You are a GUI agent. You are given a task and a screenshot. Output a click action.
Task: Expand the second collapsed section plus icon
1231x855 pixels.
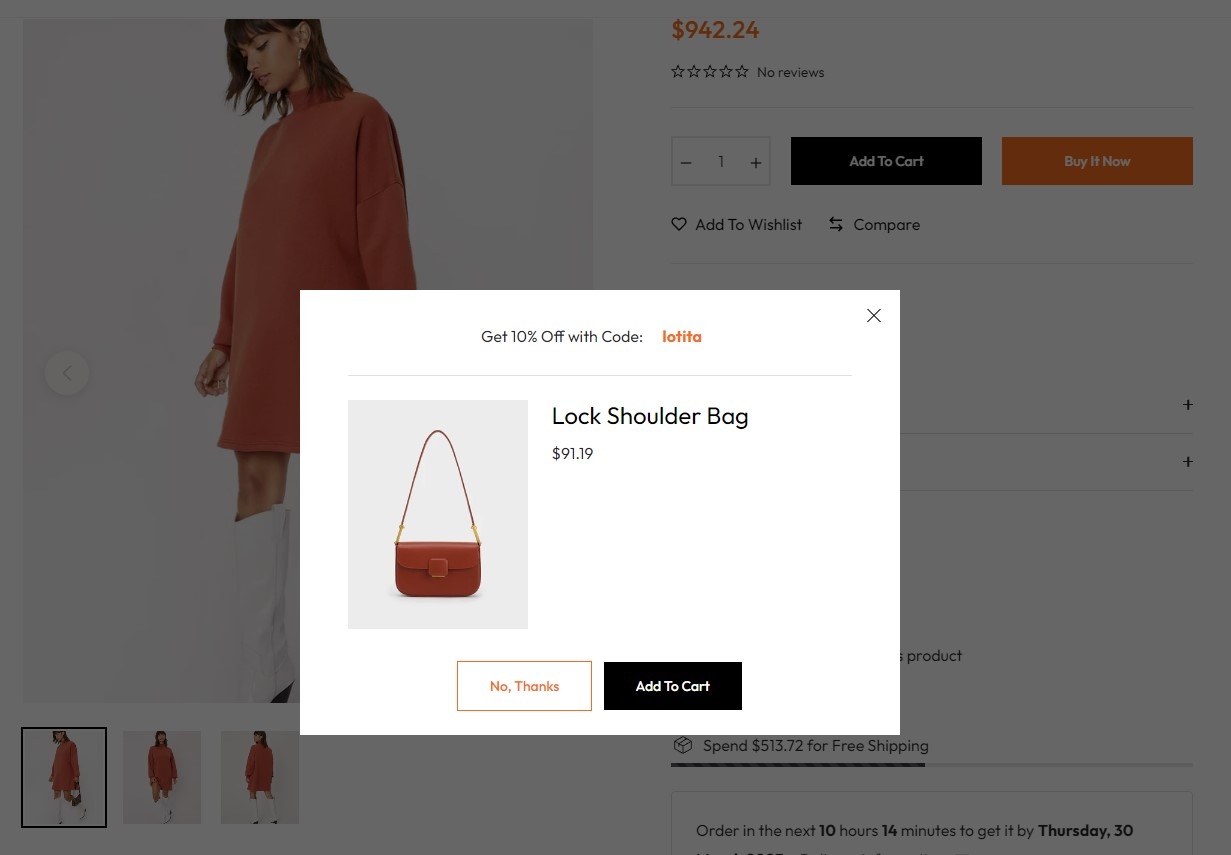(x=1188, y=462)
